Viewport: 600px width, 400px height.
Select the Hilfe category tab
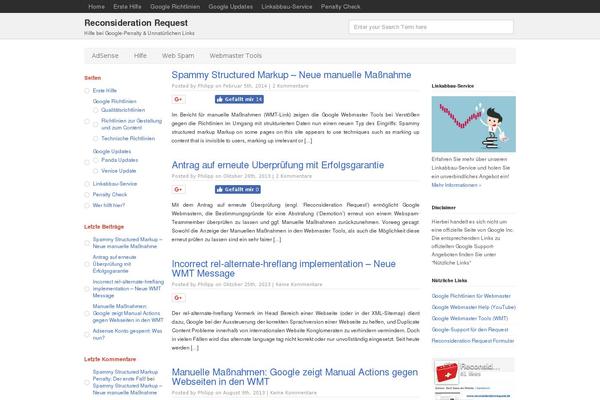140,56
